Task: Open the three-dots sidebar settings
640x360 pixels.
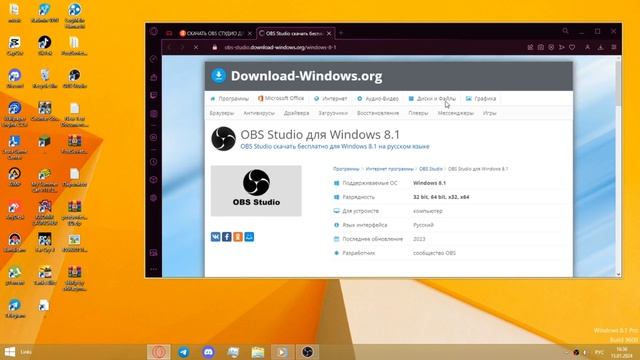Action: (x=154, y=269)
